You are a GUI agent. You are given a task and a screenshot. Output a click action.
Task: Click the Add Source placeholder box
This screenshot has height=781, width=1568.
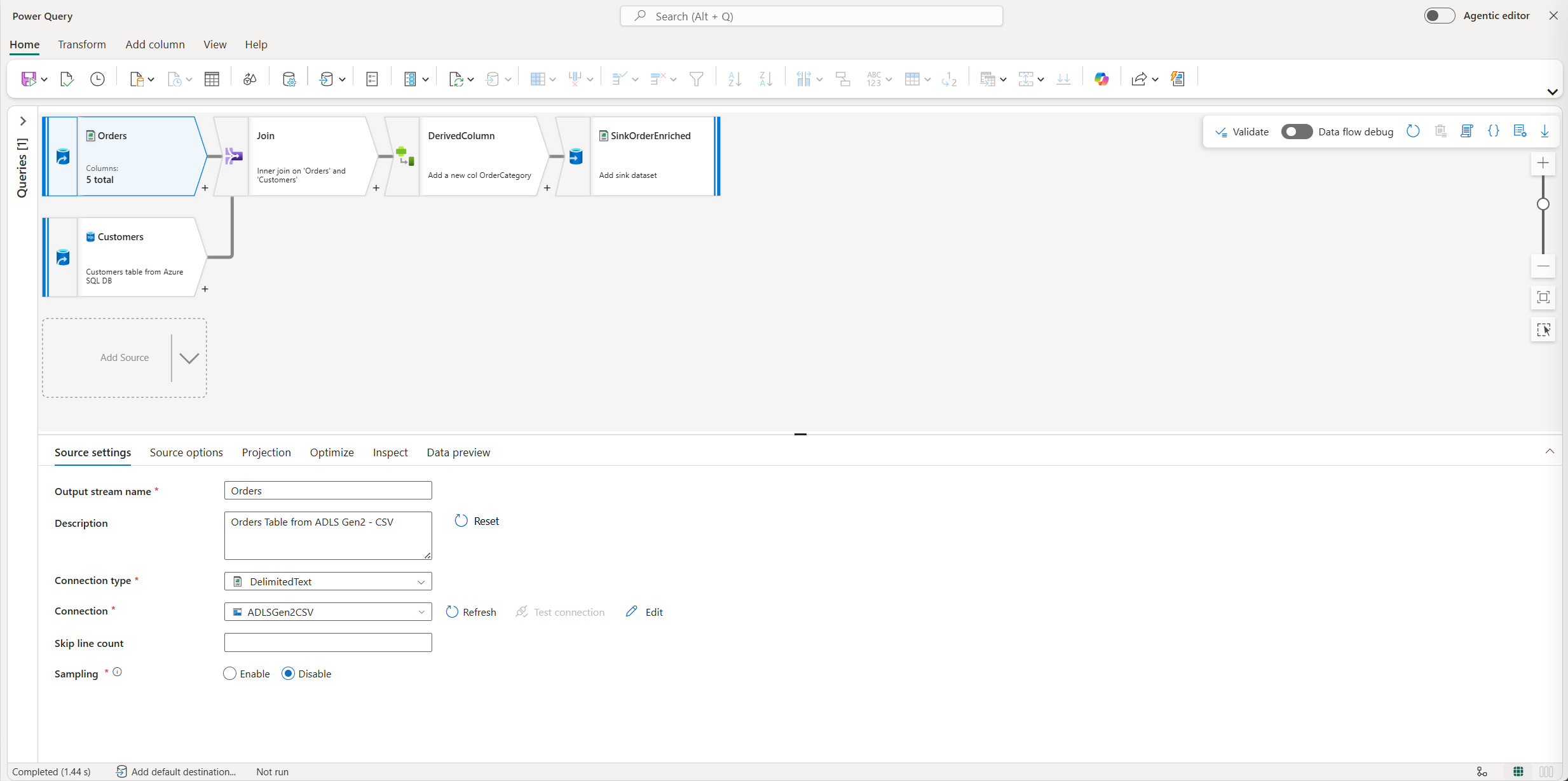coord(125,358)
